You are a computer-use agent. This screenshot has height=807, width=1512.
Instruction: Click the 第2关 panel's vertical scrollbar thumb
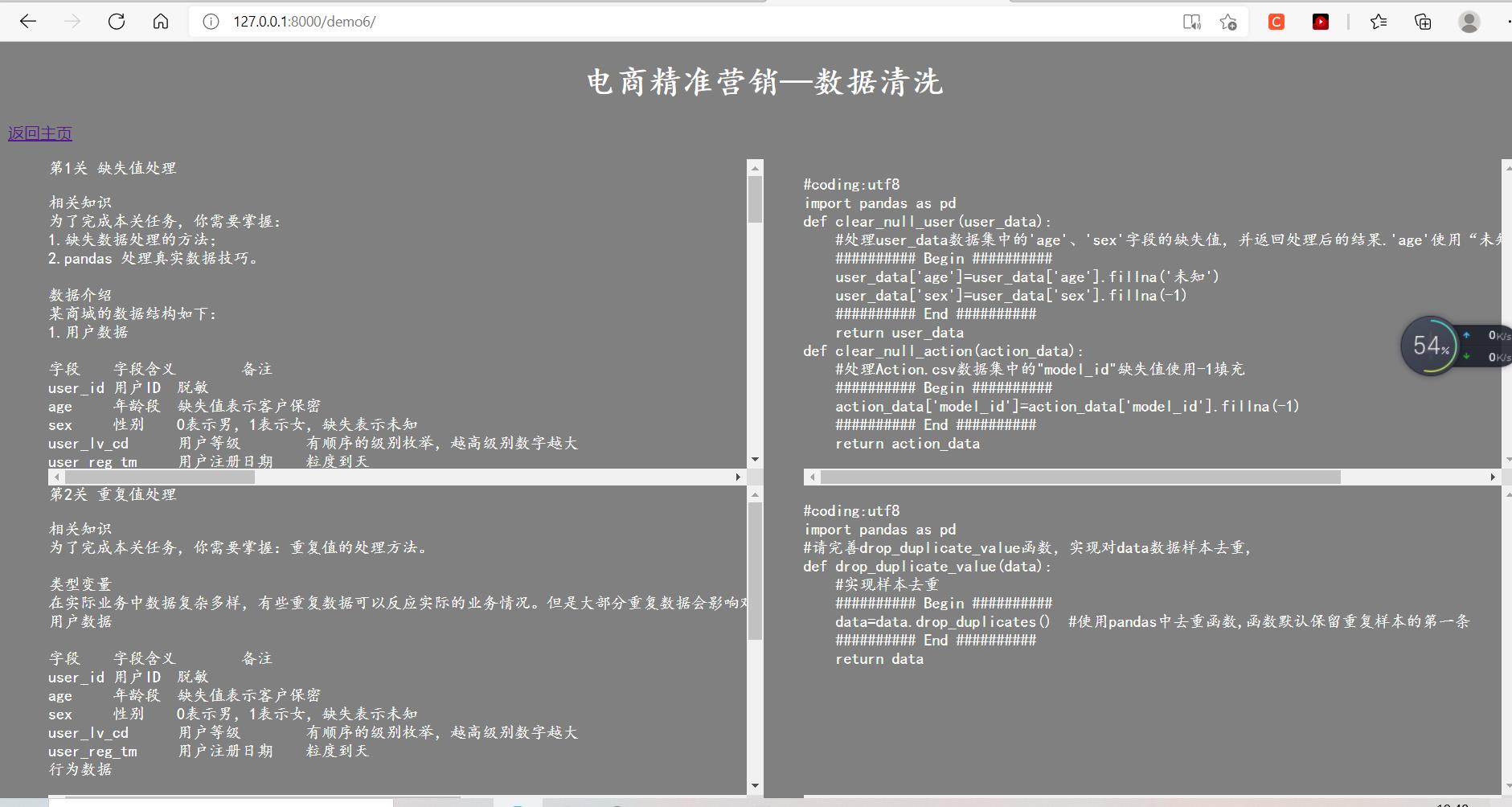point(755,571)
